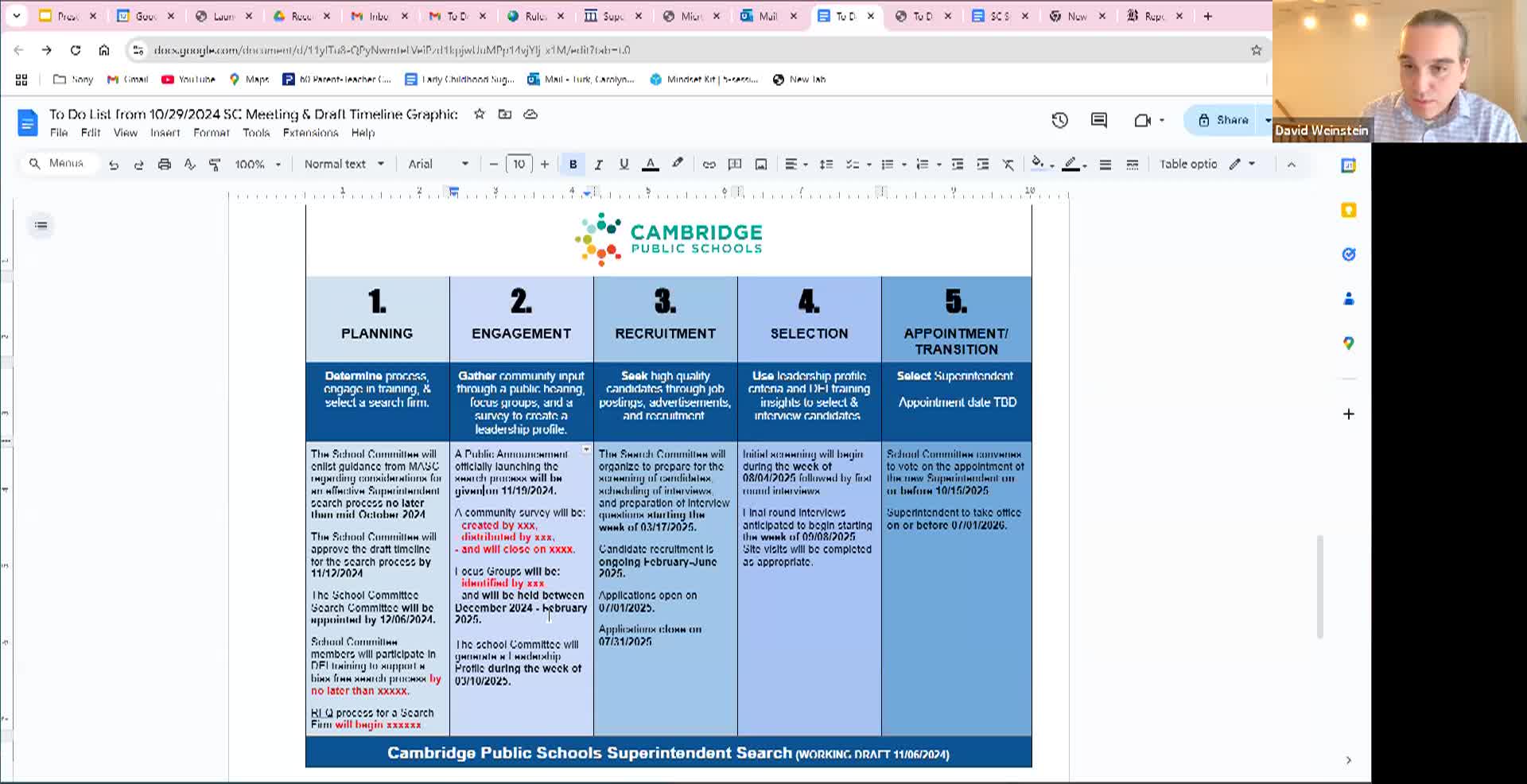Open line and paragraph spacing
Screen dimensions: 1527x784
(x=826, y=165)
